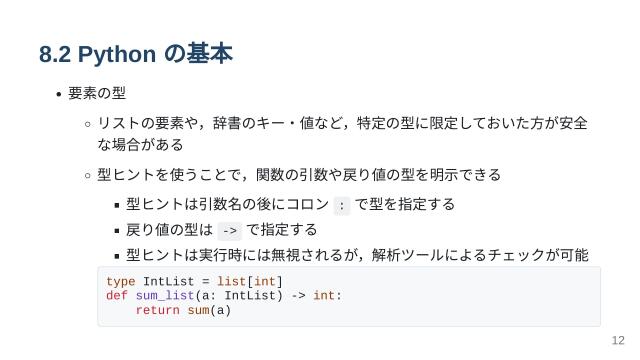Click the slide title "8.2 Python の基本"
Viewport: 640px width, 360px height.
click(136, 53)
